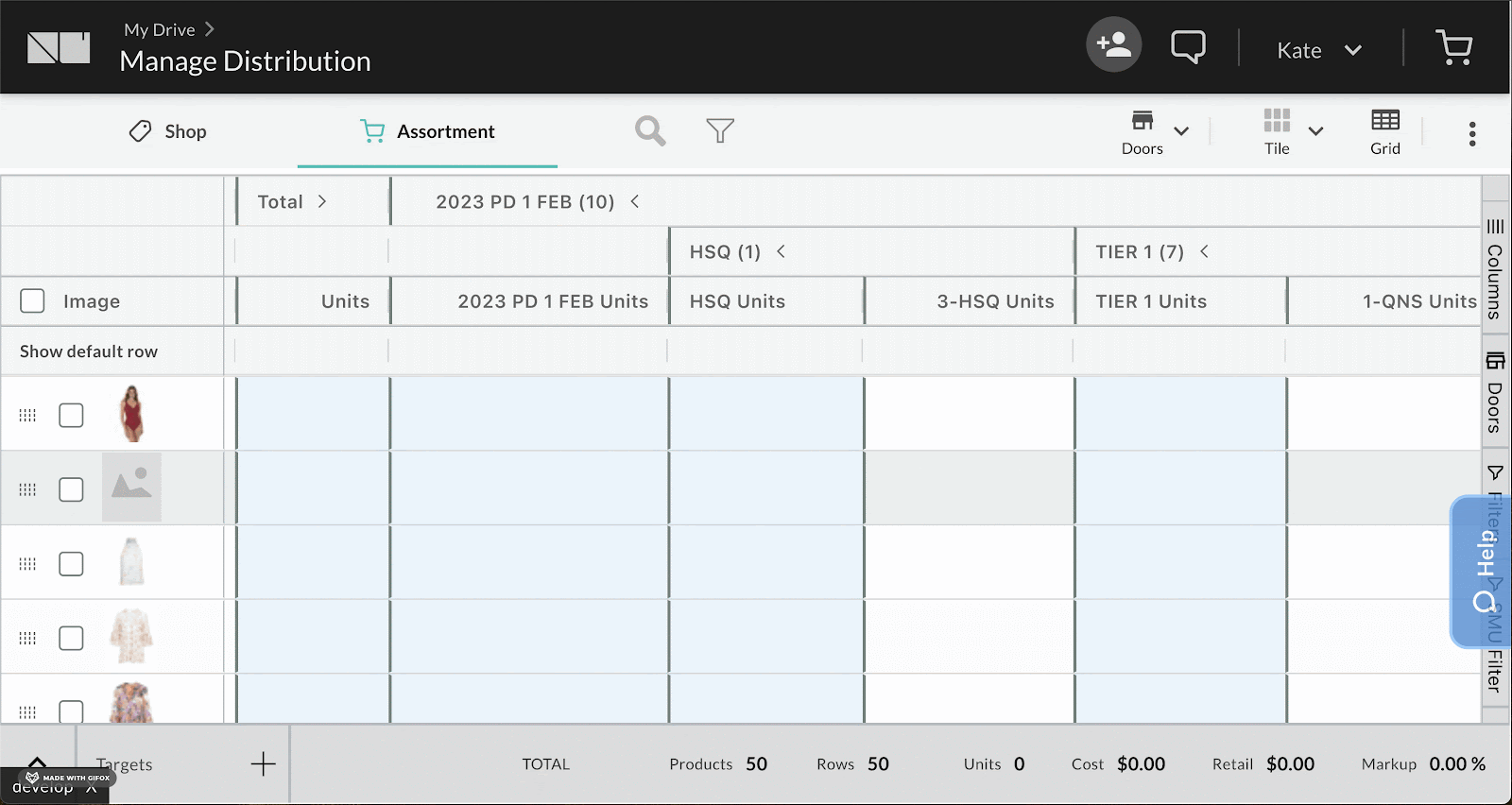Click the red swimsuit product thumbnail
The image size is (1512, 805).
(132, 414)
